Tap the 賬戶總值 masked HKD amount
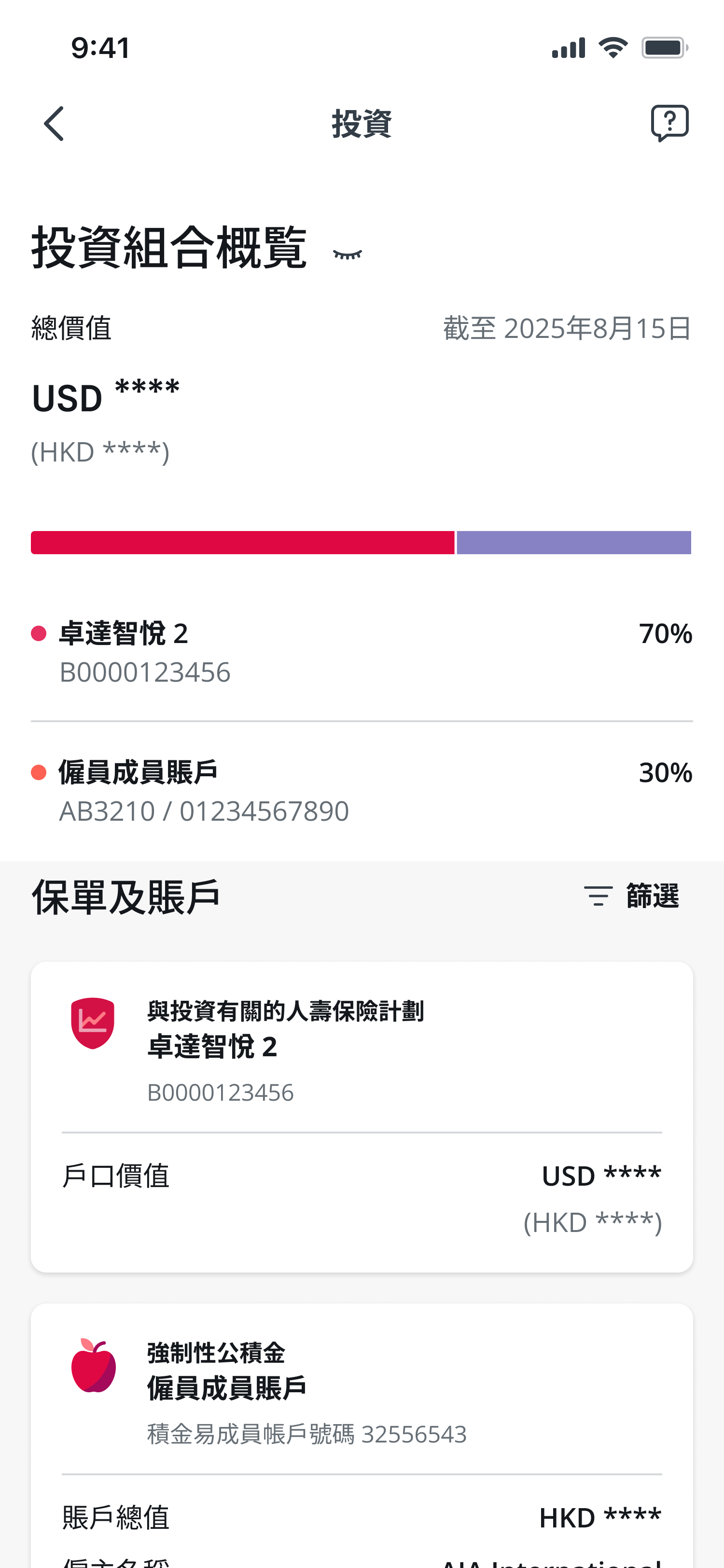Image resolution: width=724 pixels, height=1568 pixels. pyautogui.click(x=600, y=1517)
